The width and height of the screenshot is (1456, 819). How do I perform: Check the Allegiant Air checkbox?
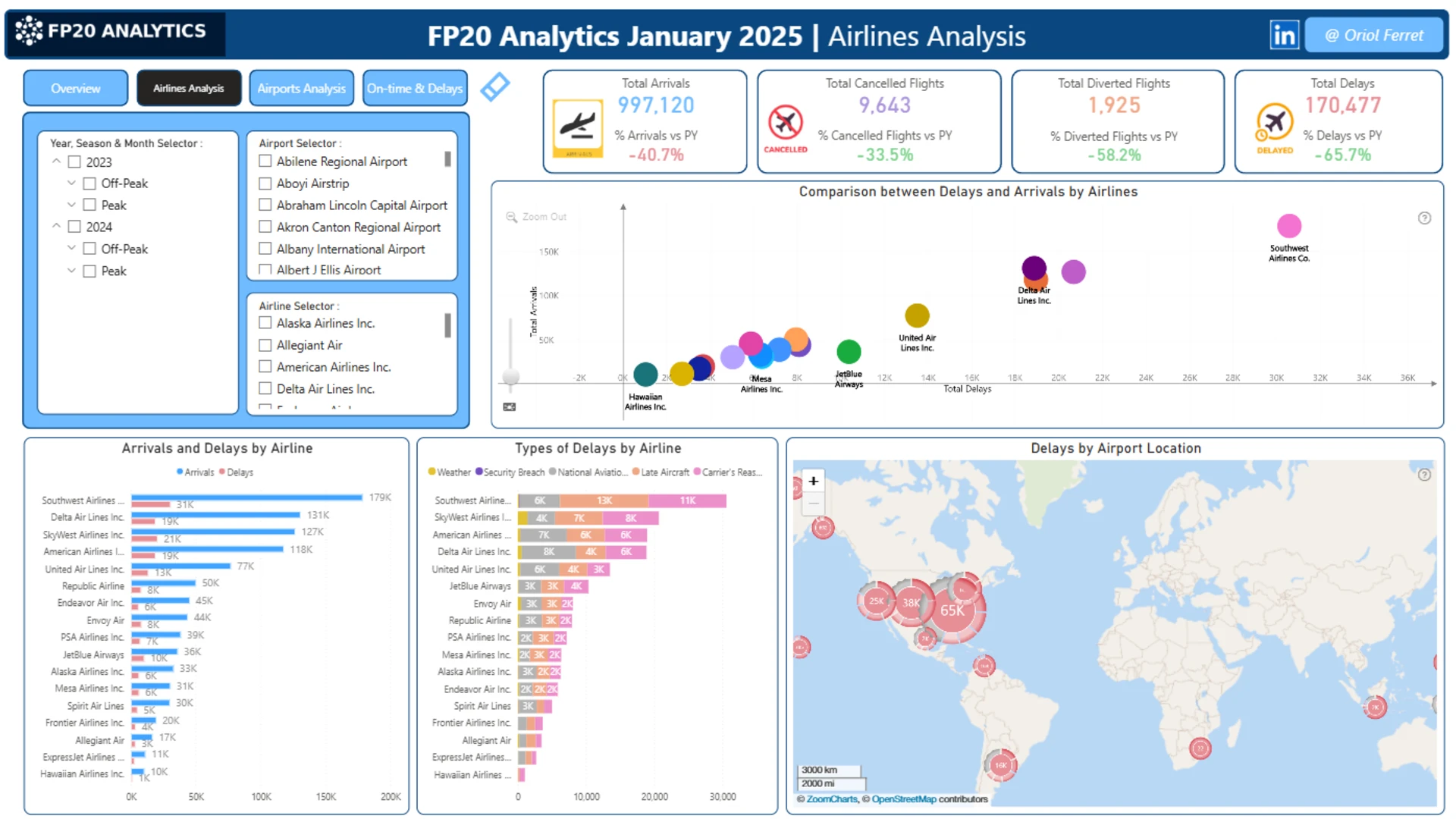(265, 345)
